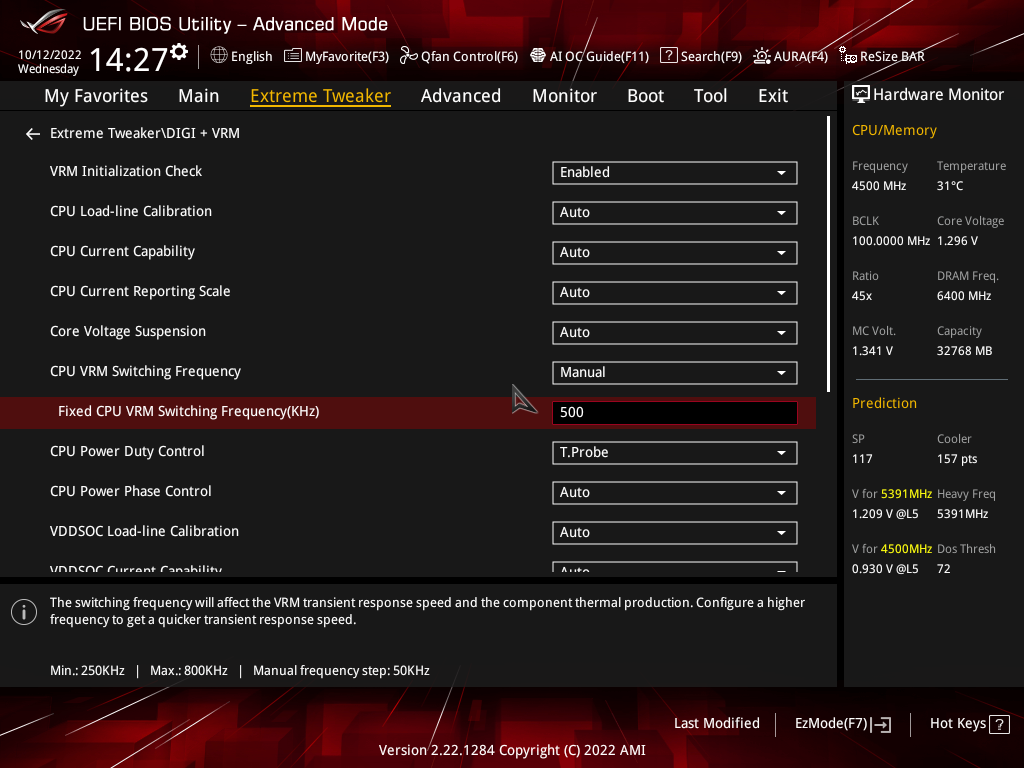Click the 32768 MB capacity value
The height and width of the screenshot is (768, 1024).
[x=965, y=351]
